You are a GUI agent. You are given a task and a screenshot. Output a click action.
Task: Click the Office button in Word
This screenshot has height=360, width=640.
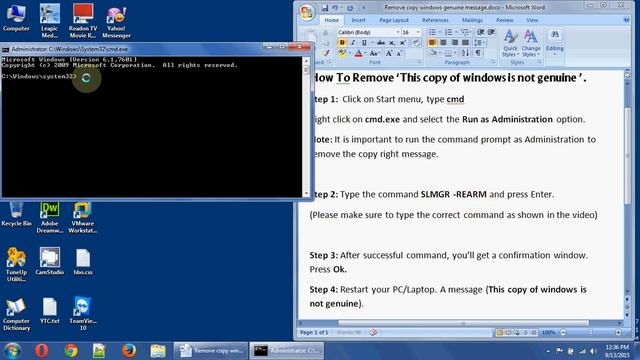coord(307,12)
